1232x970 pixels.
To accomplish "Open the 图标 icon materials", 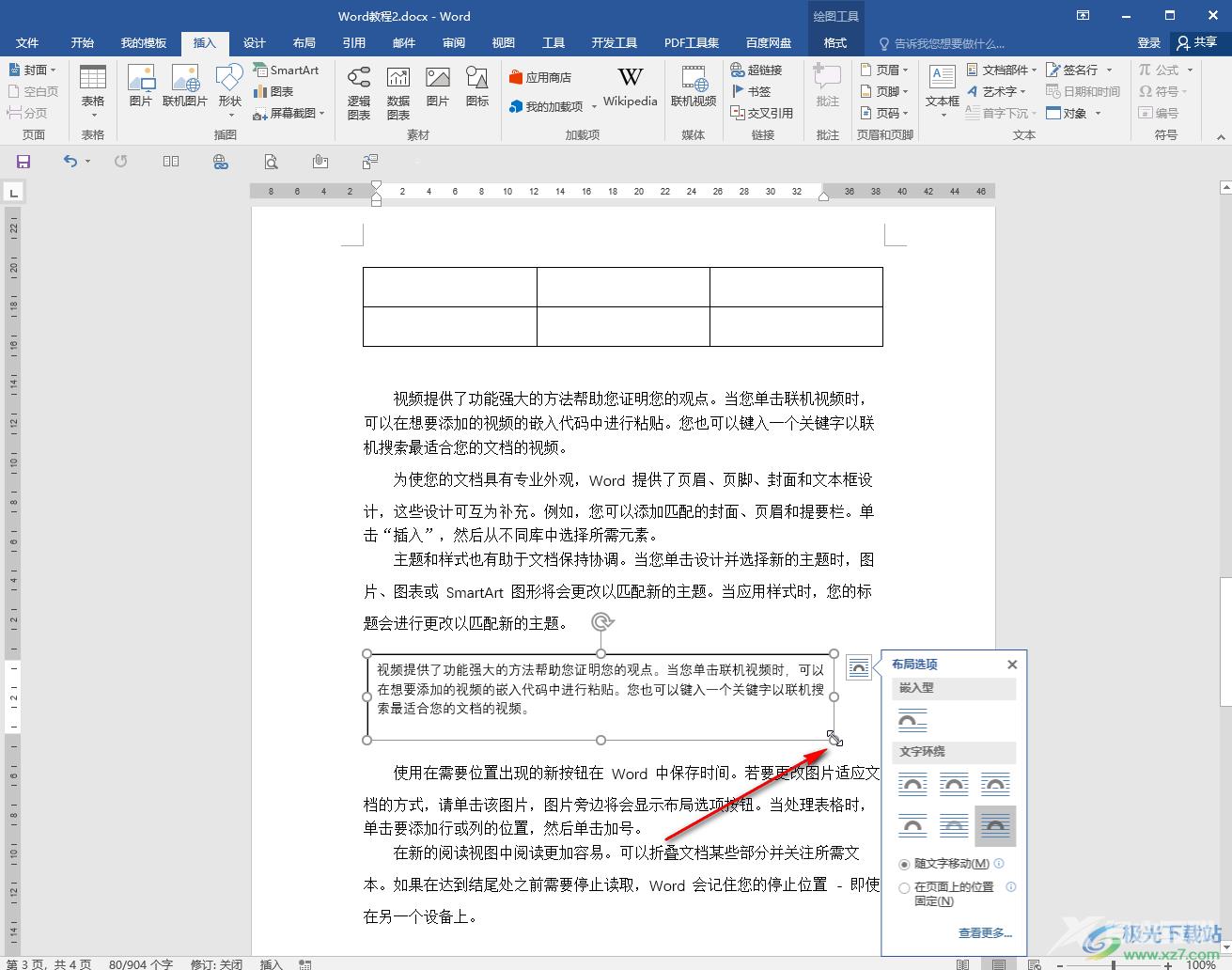I will coord(477,86).
